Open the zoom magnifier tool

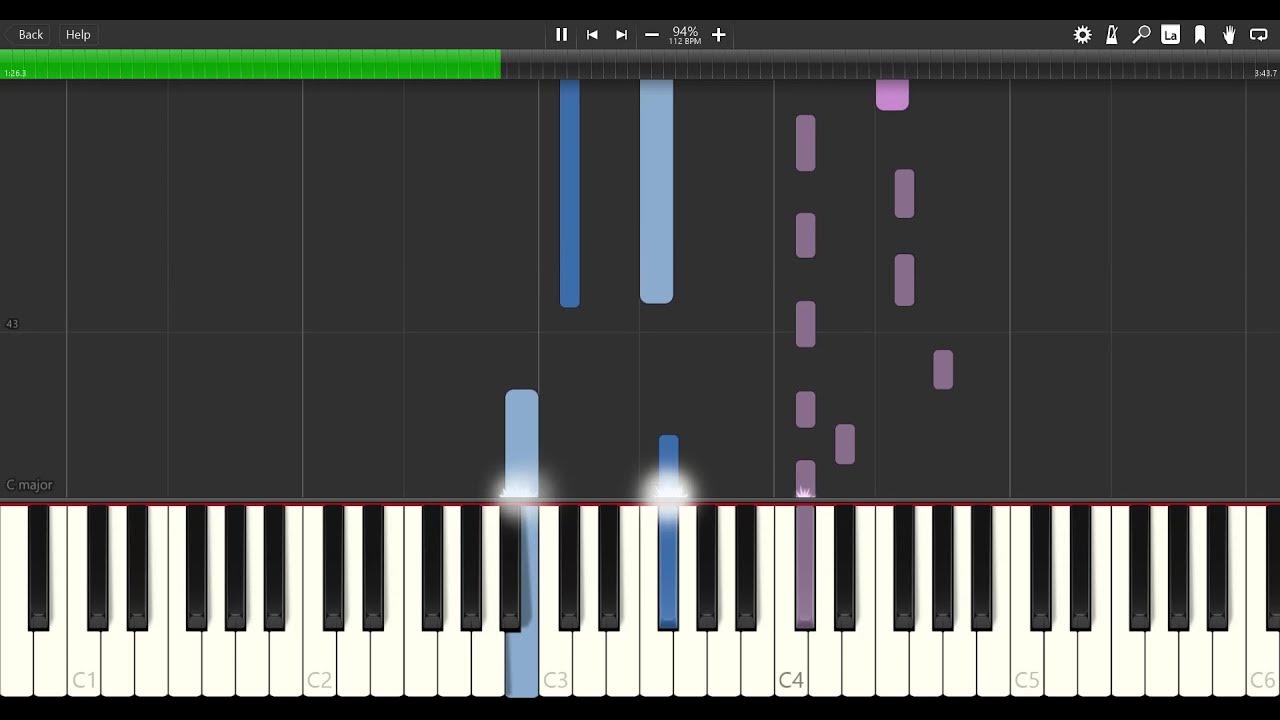(x=1141, y=35)
